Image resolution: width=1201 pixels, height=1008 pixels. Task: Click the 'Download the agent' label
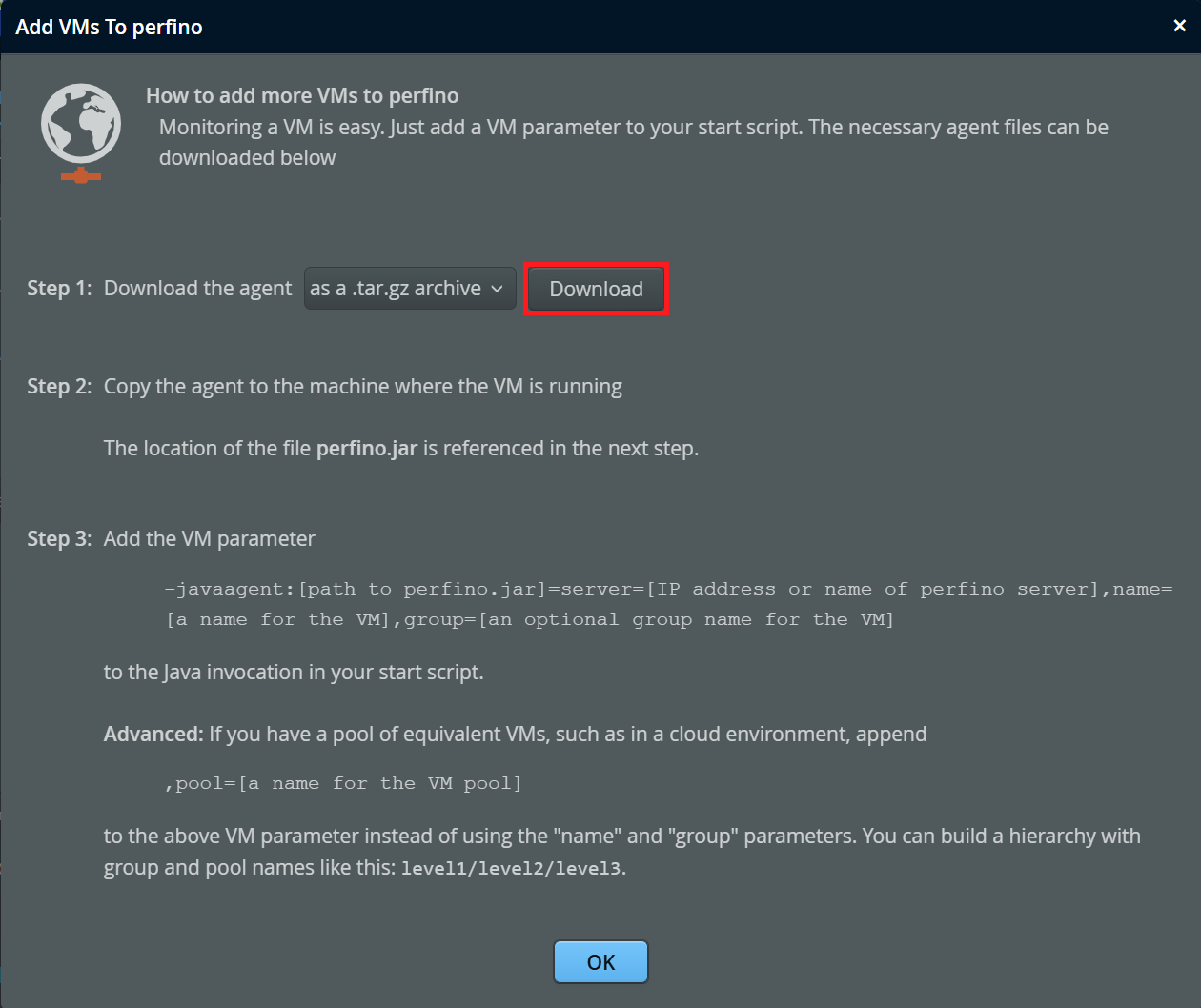(197, 289)
